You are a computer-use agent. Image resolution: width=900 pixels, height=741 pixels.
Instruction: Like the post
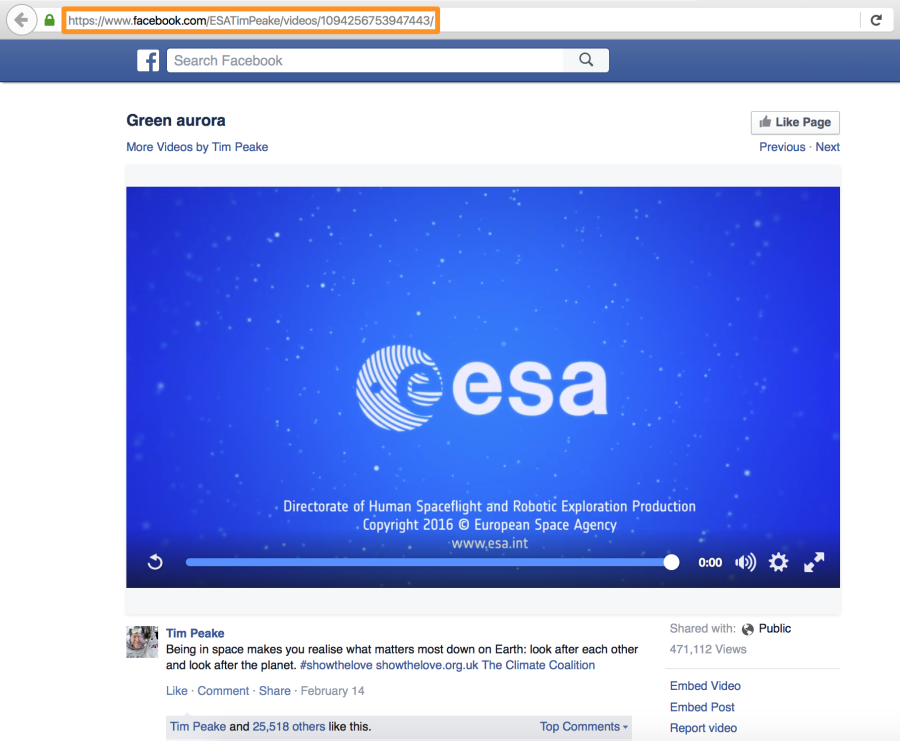pos(177,690)
